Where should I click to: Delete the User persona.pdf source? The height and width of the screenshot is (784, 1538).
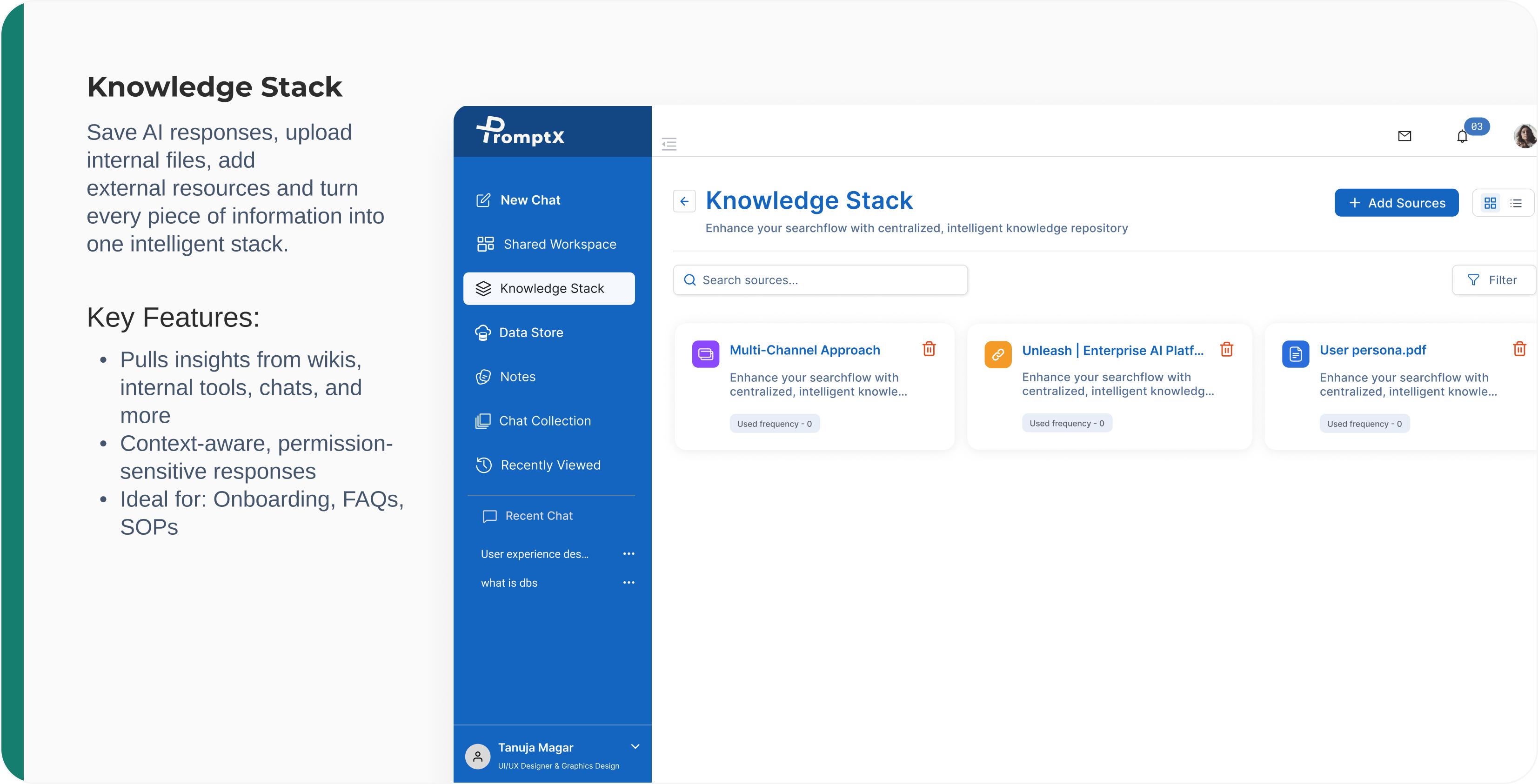point(1519,349)
